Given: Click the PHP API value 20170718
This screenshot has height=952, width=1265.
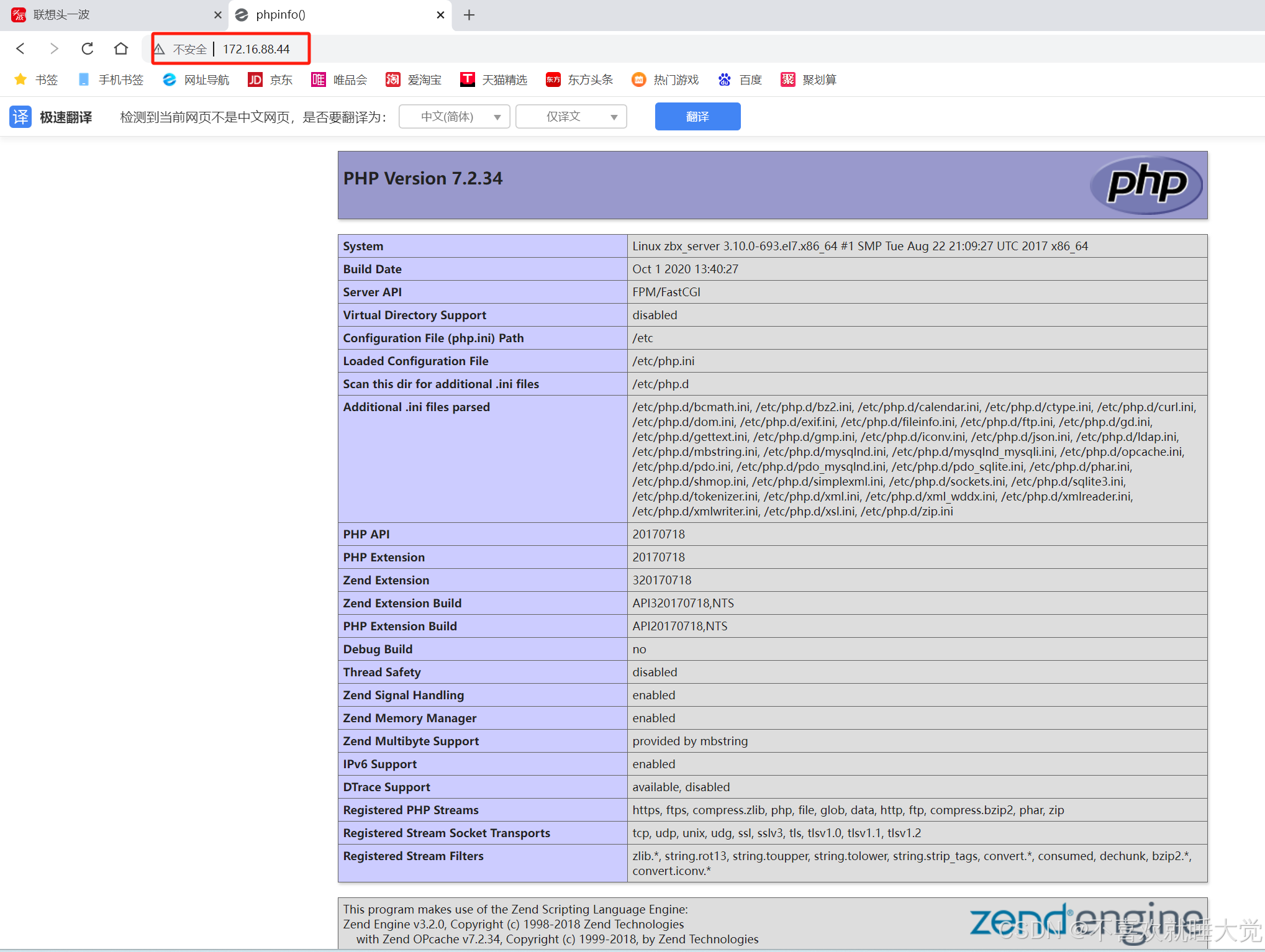Looking at the screenshot, I should click(658, 534).
